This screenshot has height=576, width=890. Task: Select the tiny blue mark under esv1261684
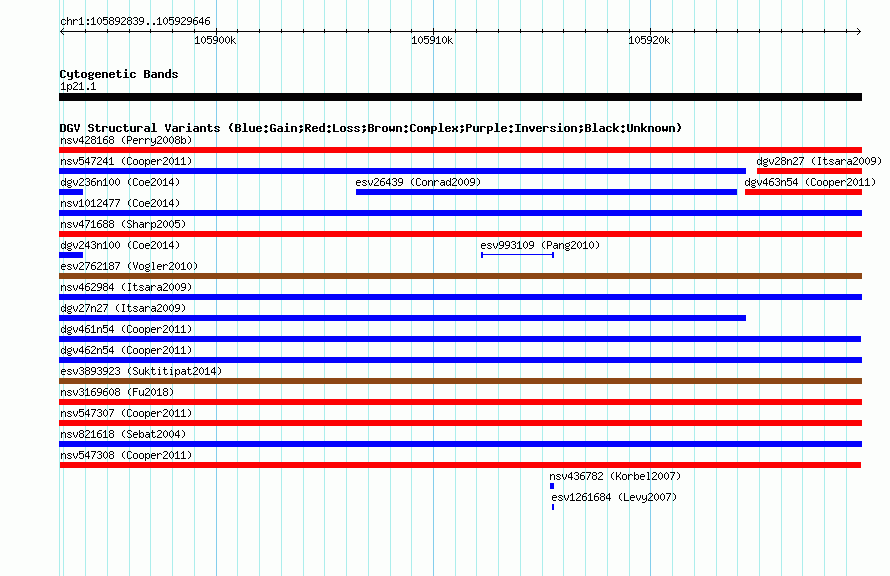553,507
